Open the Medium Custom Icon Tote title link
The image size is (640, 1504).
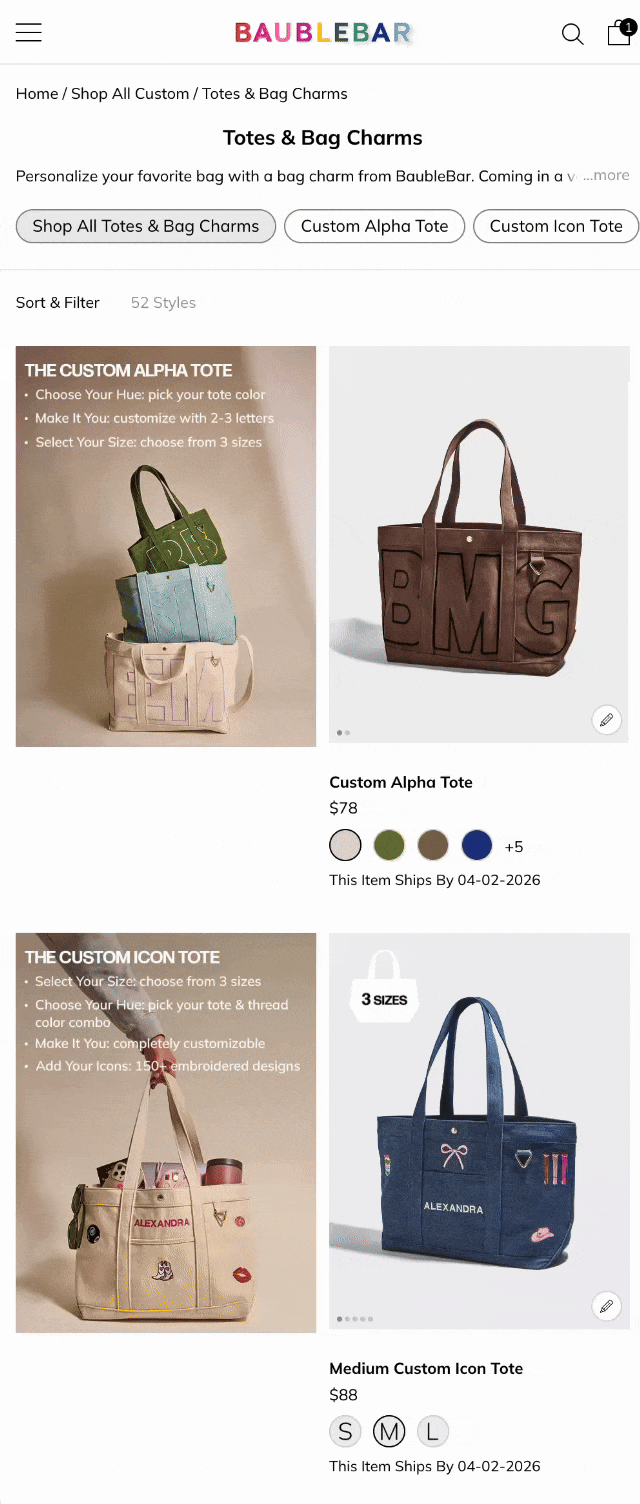pyautogui.click(x=426, y=1368)
